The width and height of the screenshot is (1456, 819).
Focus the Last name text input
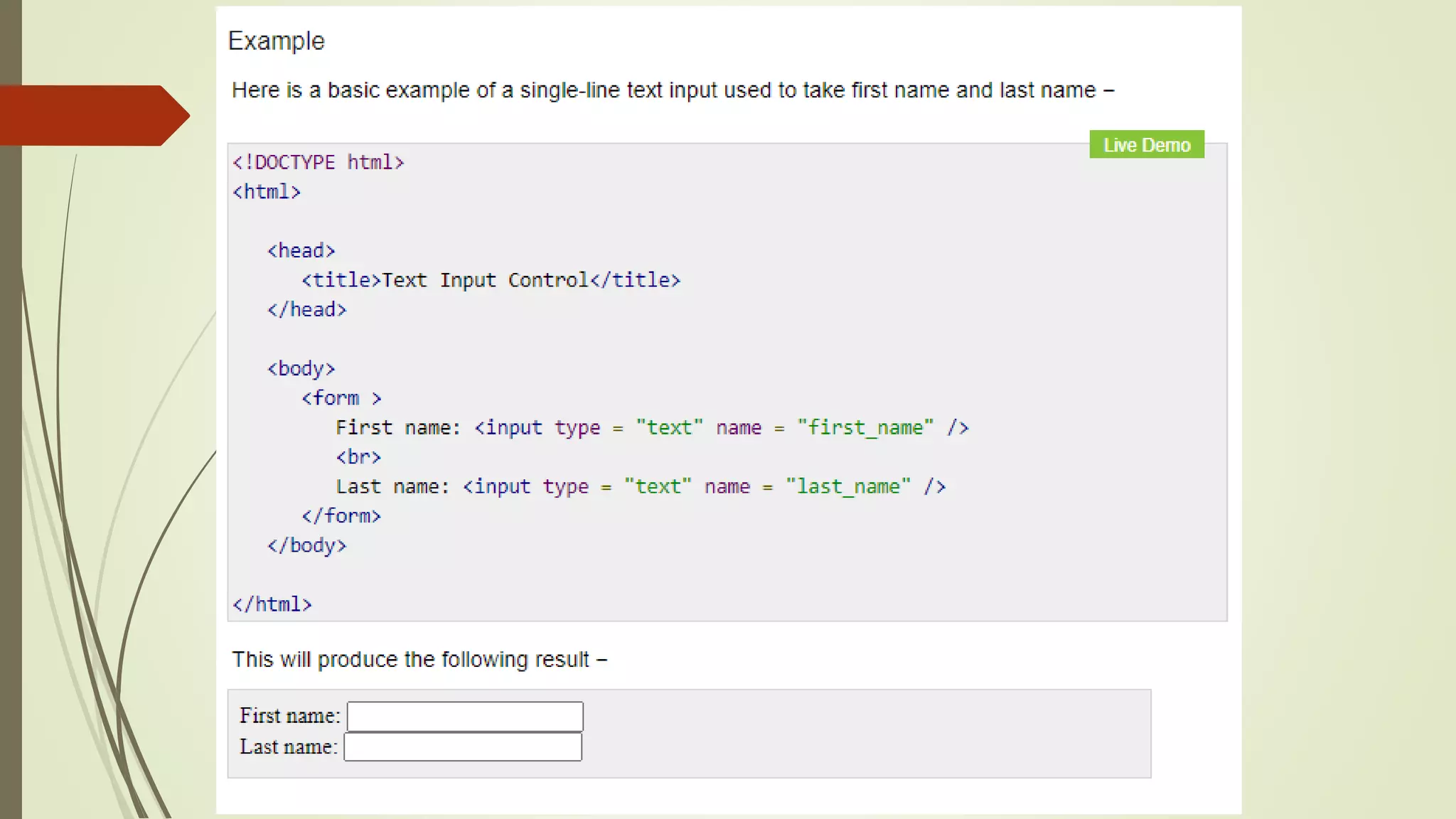click(x=463, y=746)
